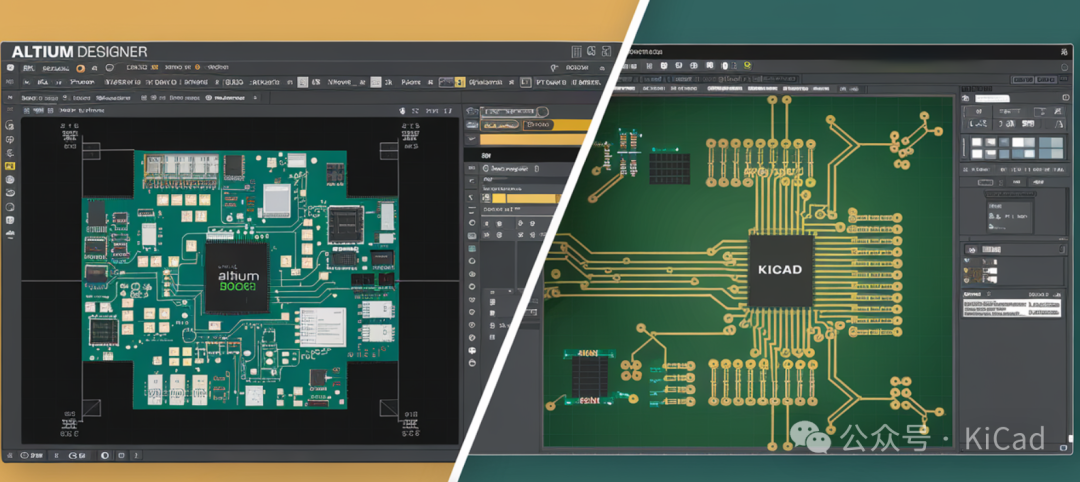Screen dimensions: 1080x482
Task: Select the yellow highlighted icon in Altium's left sidebar
Action: [x=10, y=166]
